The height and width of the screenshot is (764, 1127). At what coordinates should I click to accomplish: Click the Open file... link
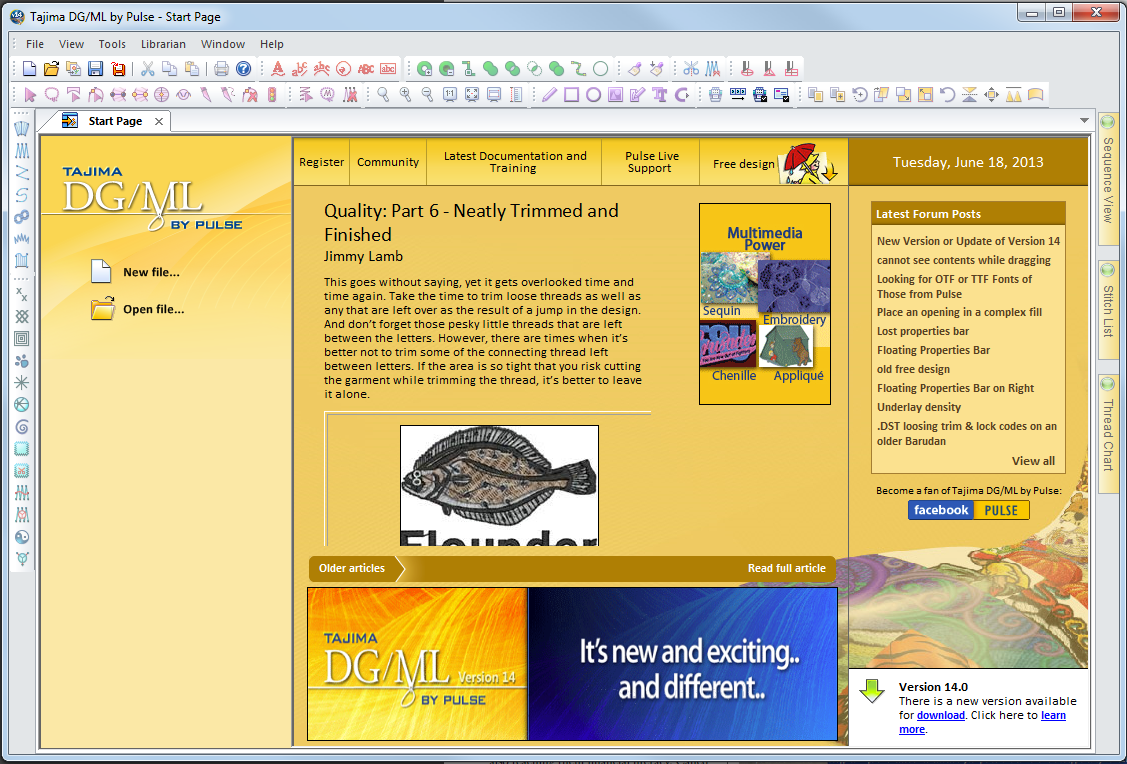pos(153,309)
